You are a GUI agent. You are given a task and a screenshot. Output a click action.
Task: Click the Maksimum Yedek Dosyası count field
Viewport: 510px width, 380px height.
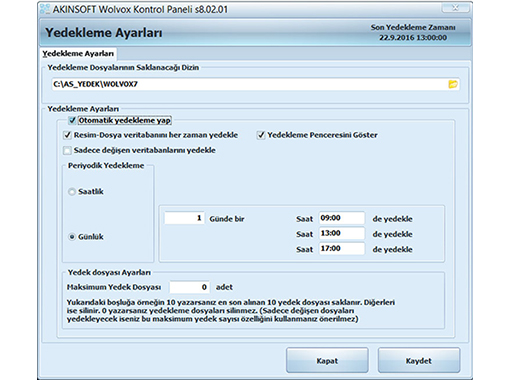pyautogui.click(x=190, y=287)
